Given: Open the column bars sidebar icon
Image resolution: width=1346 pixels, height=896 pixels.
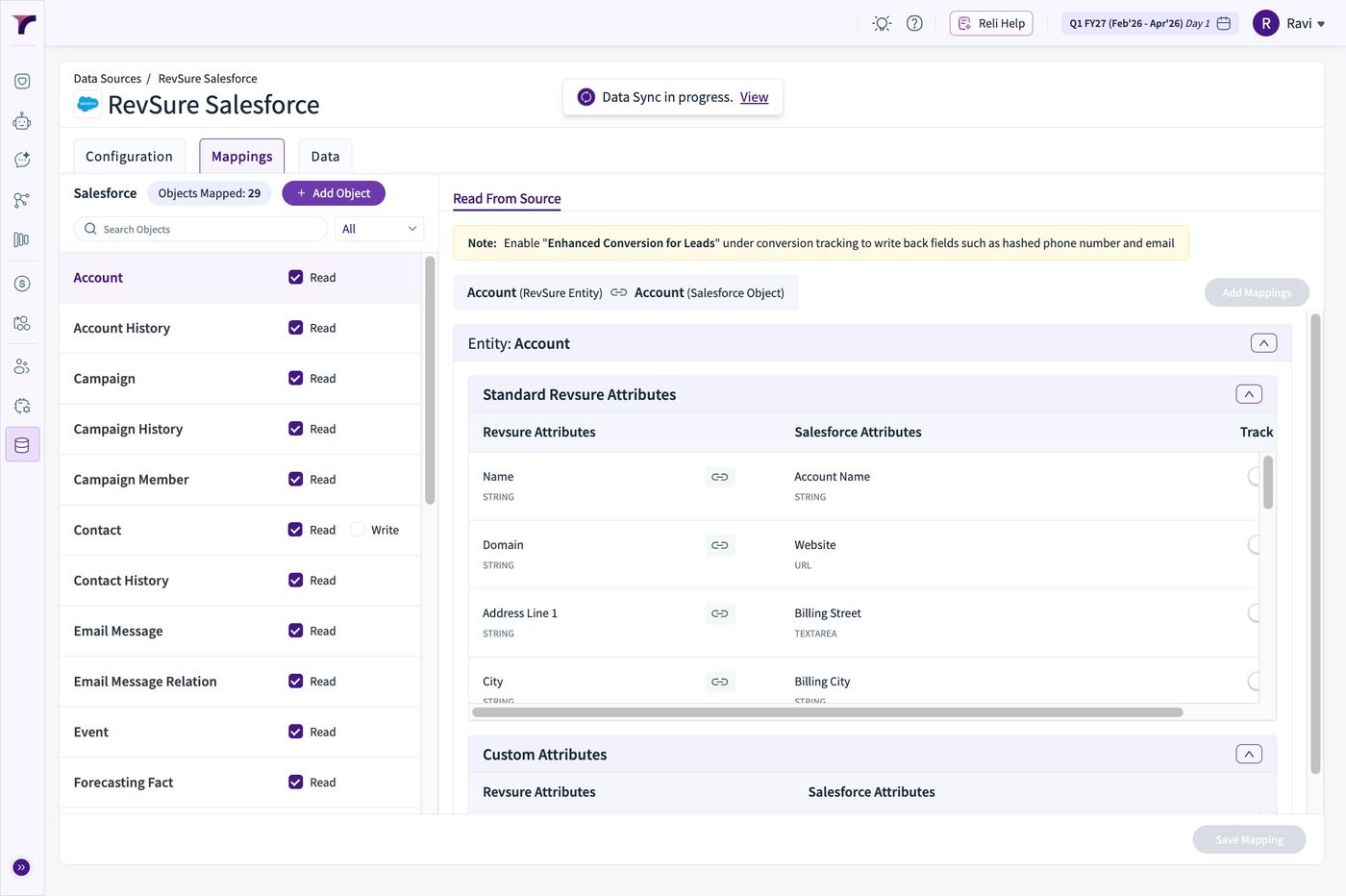Looking at the screenshot, I should tap(22, 239).
